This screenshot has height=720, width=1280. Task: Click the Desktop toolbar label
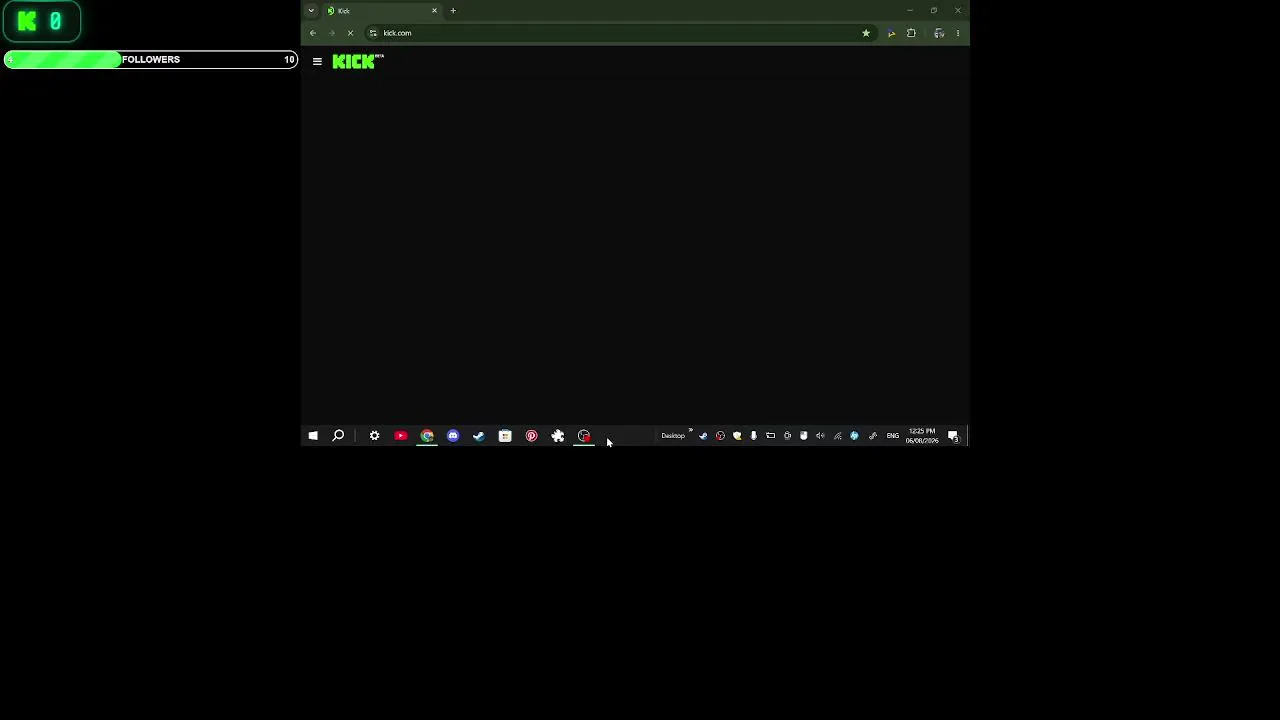673,436
